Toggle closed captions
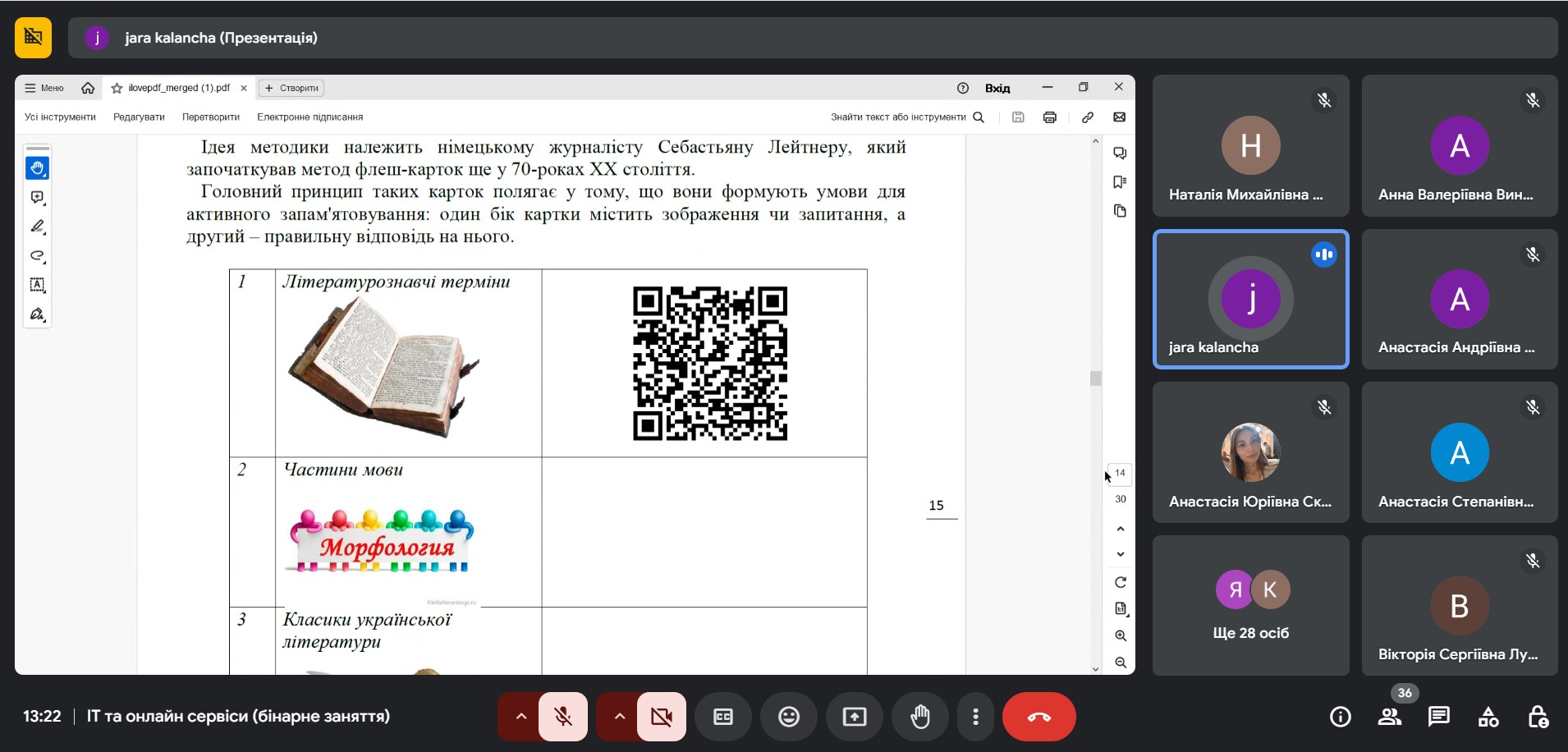This screenshot has width=1568, height=752. 723,717
